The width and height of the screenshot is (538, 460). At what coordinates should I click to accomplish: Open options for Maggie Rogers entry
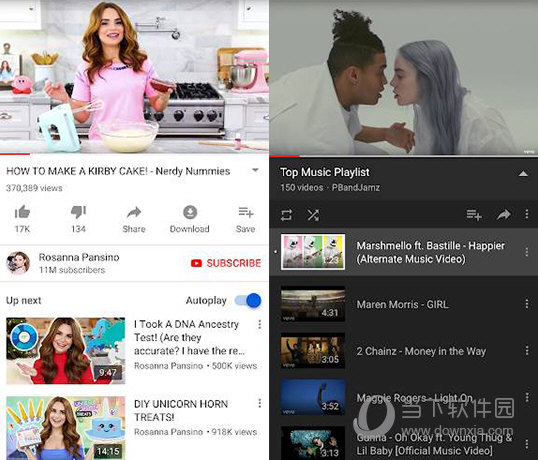(x=527, y=397)
